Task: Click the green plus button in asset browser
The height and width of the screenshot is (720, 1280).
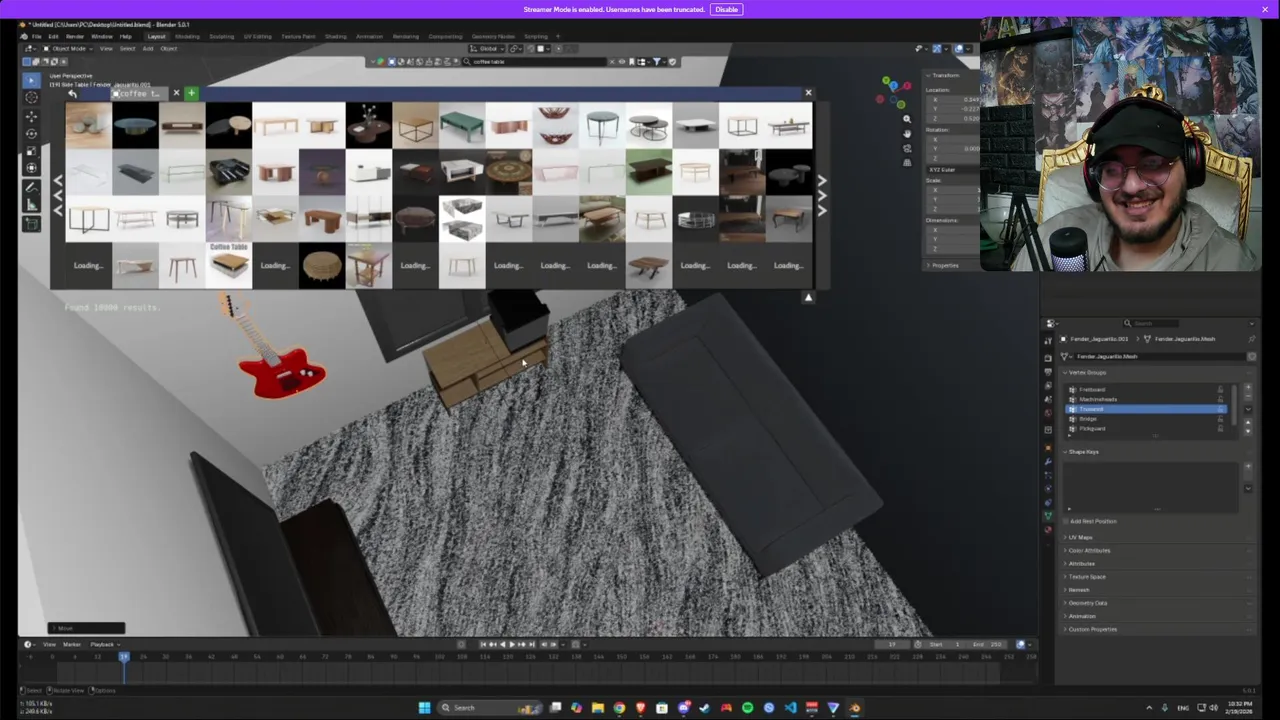Action: tap(191, 93)
